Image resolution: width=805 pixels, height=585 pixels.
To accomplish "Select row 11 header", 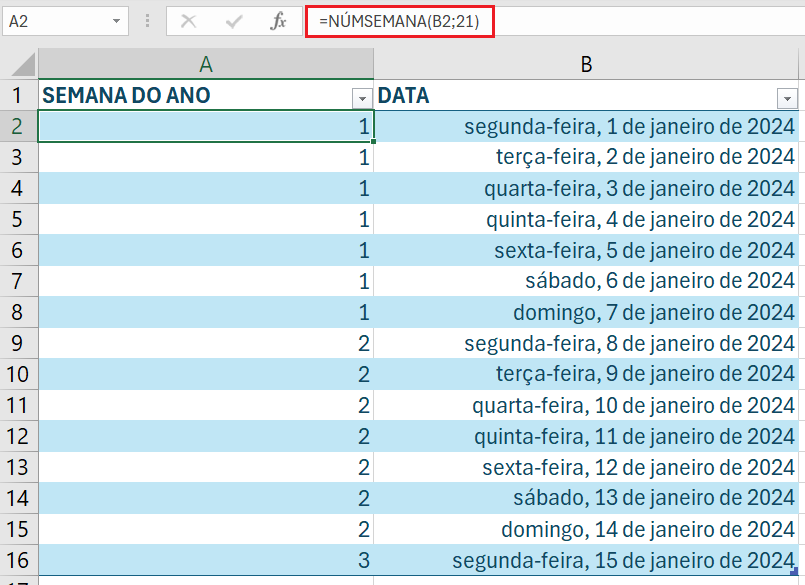I will coord(18,405).
